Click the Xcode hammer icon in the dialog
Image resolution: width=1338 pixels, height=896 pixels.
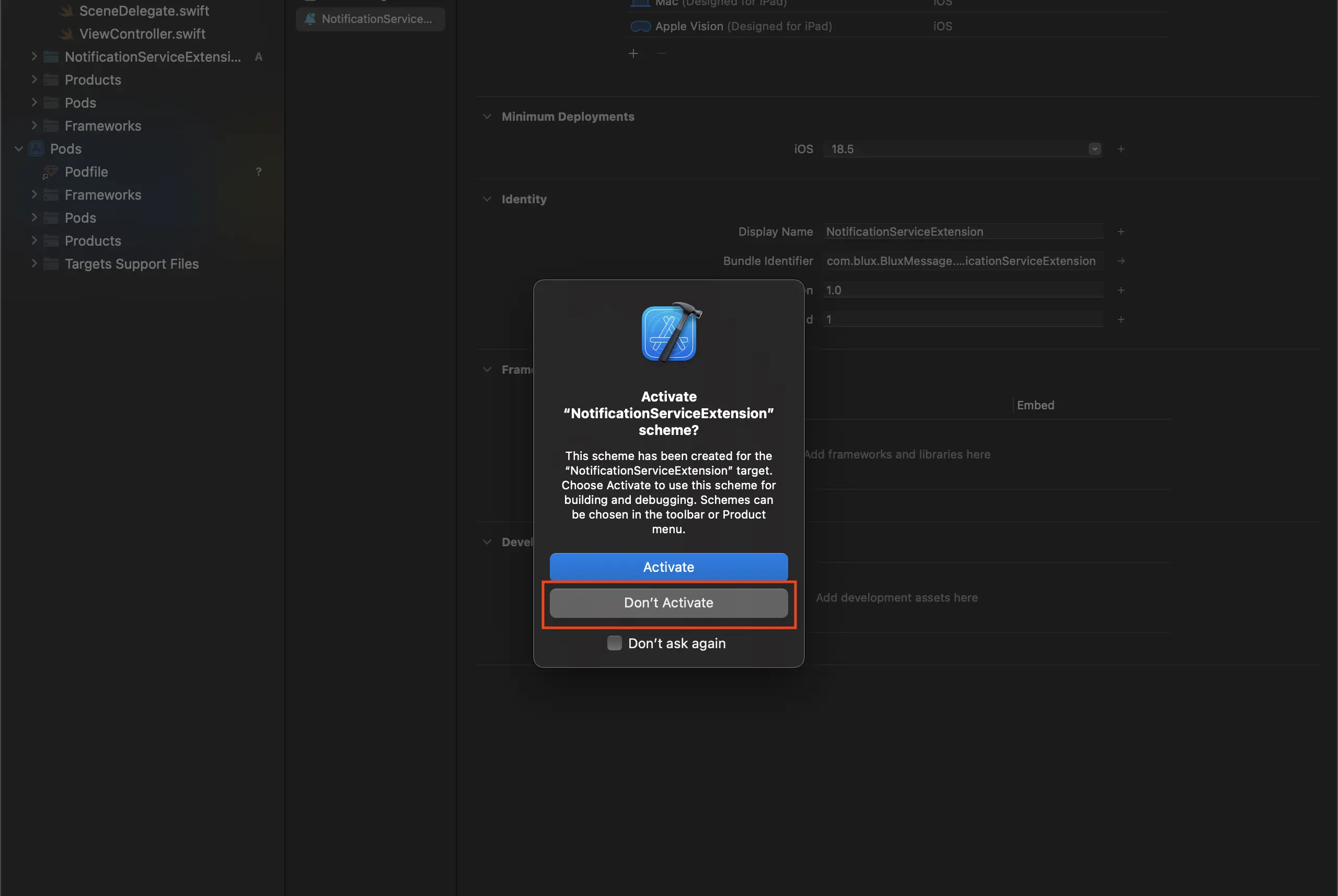point(671,332)
